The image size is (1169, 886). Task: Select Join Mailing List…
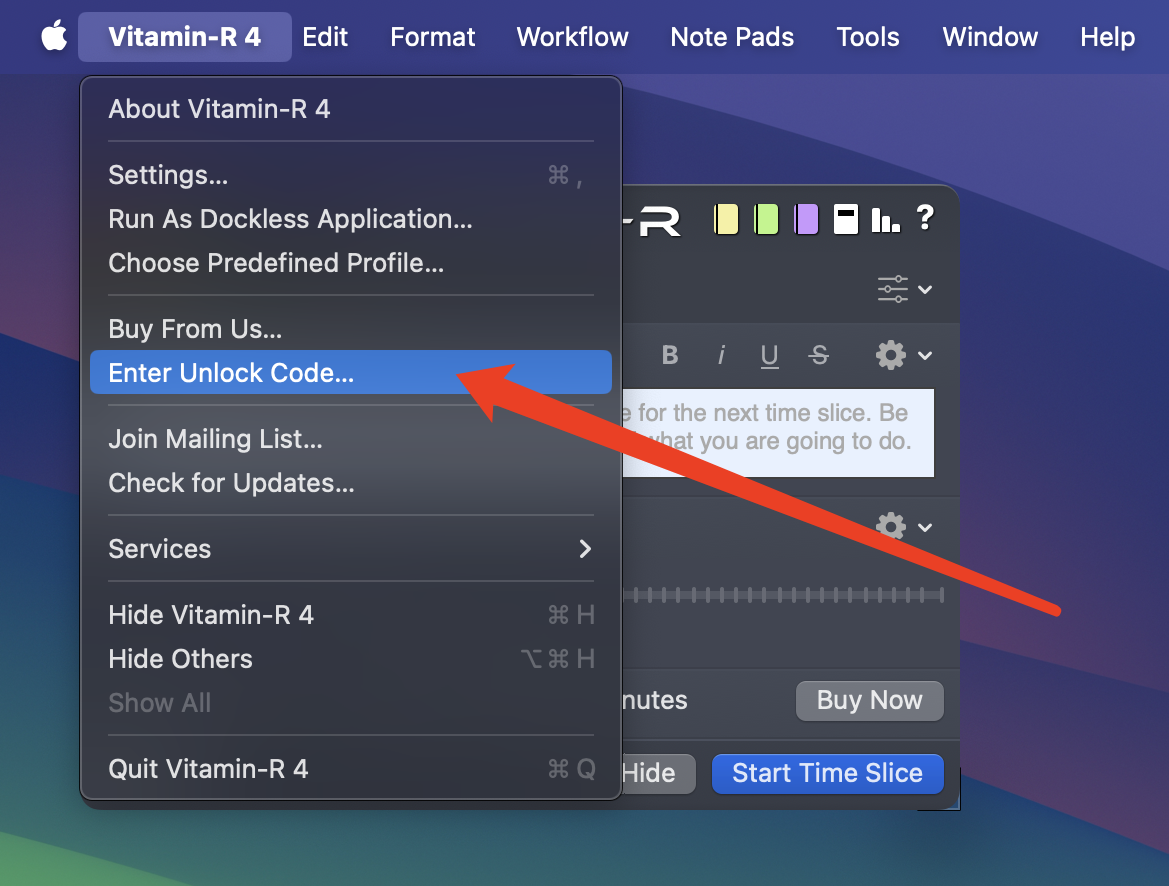coord(350,439)
